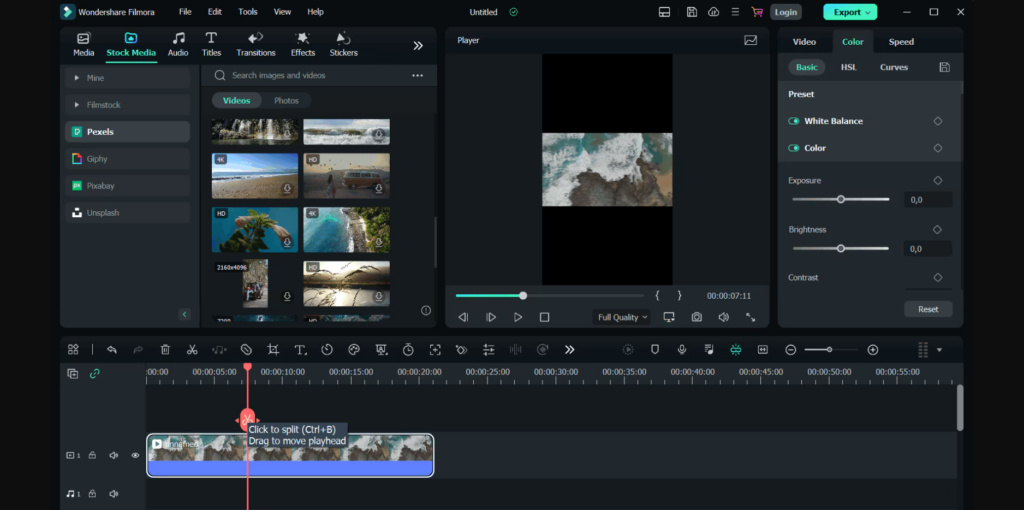This screenshot has height=510, width=1024.
Task: Click the undo arrow icon
Action: pos(112,350)
